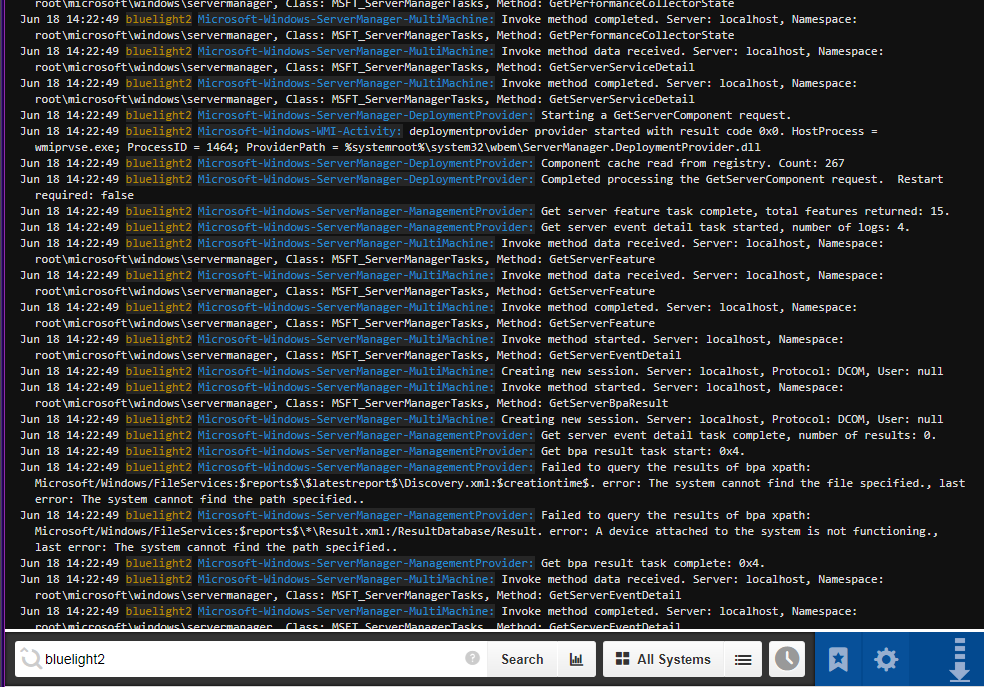Click timestamp on the Discovery.xml failure row

pos(70,467)
